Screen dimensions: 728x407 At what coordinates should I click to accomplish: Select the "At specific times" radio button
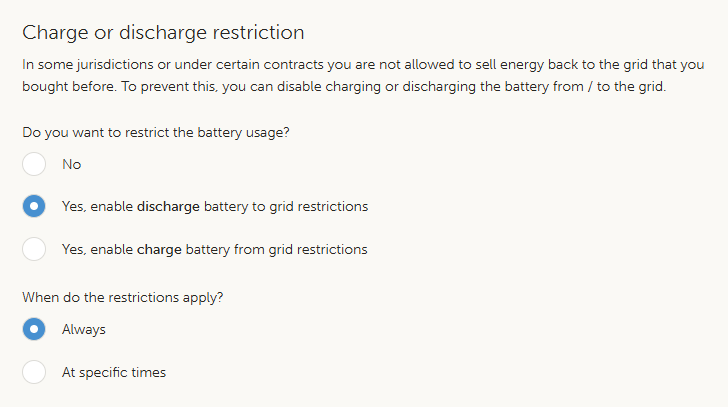click(x=34, y=372)
